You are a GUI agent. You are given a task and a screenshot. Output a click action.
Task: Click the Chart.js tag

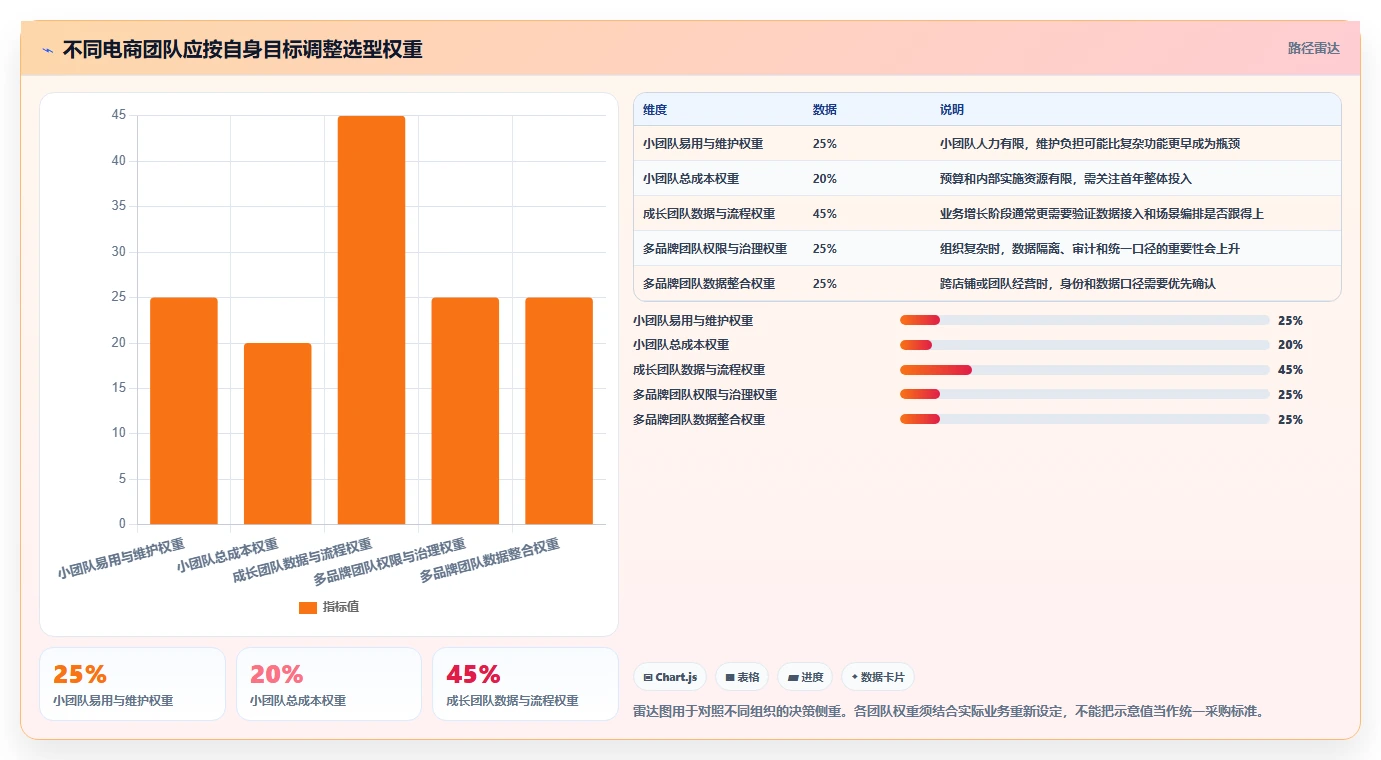(670, 677)
